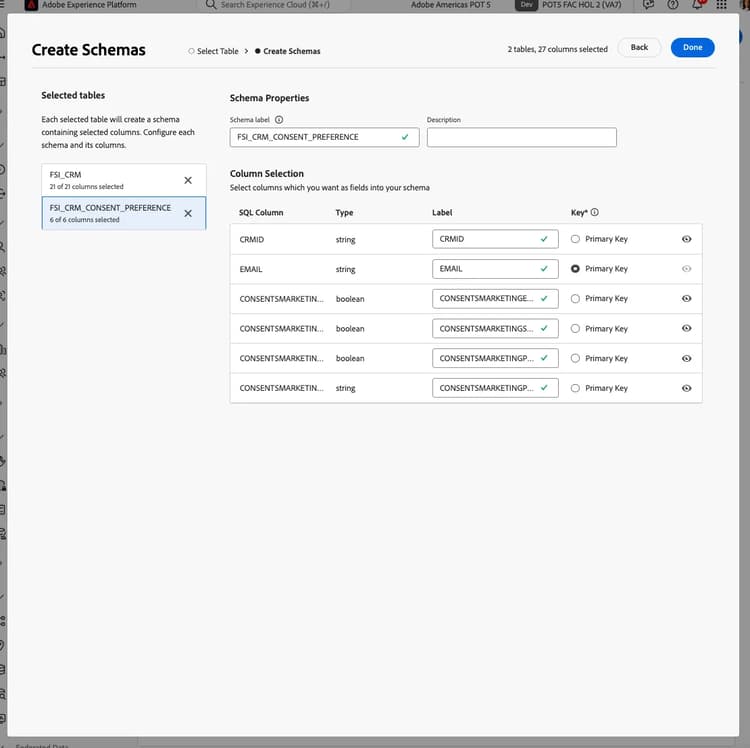This screenshot has height=748, width=750.
Task: Click the Create Schemas breadcrumb step
Action: point(287,51)
